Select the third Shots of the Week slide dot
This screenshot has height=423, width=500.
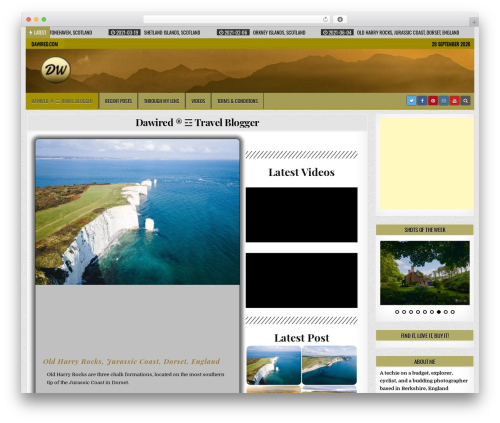[411, 312]
